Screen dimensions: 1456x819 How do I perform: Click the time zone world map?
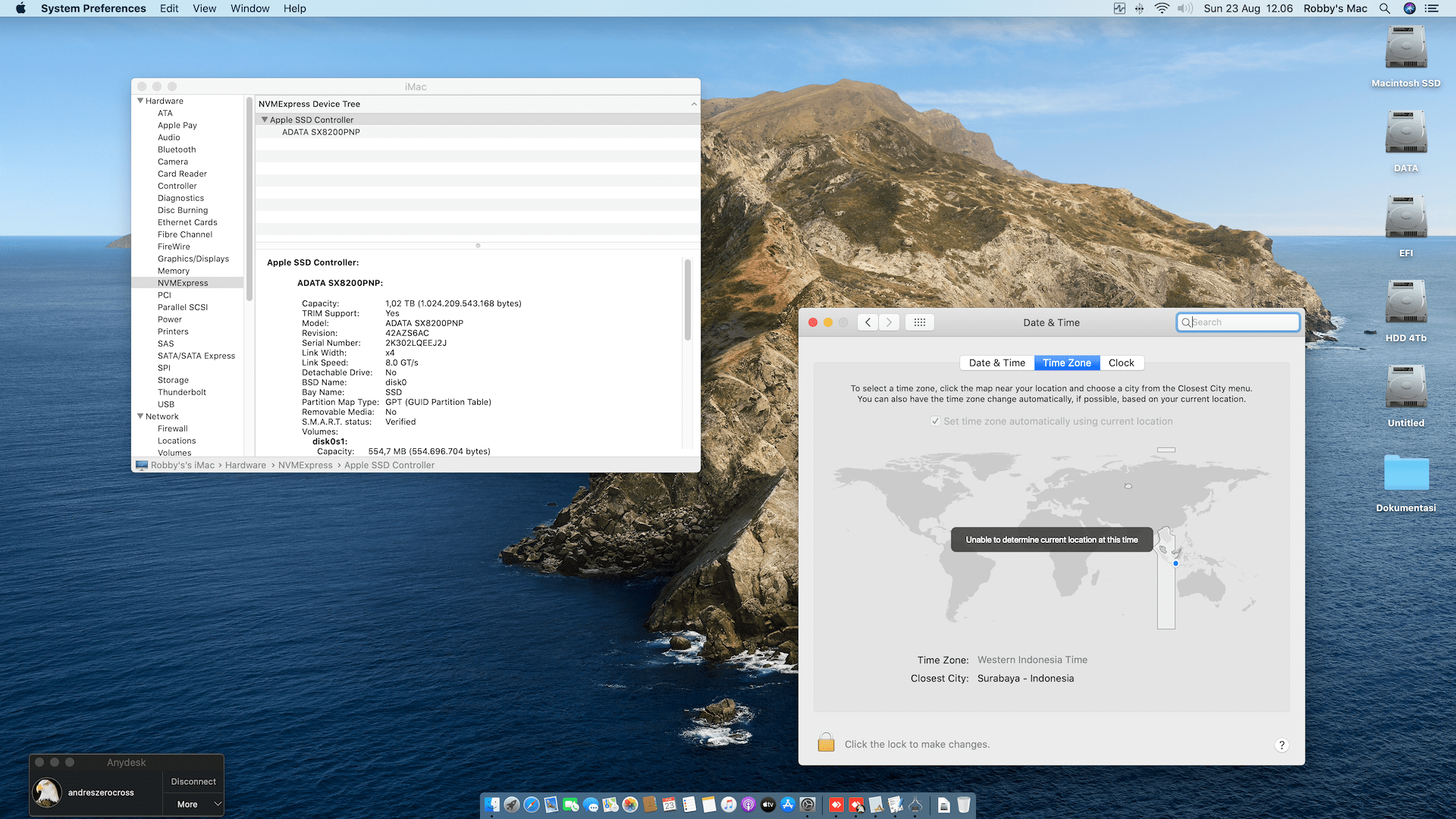(1052, 538)
